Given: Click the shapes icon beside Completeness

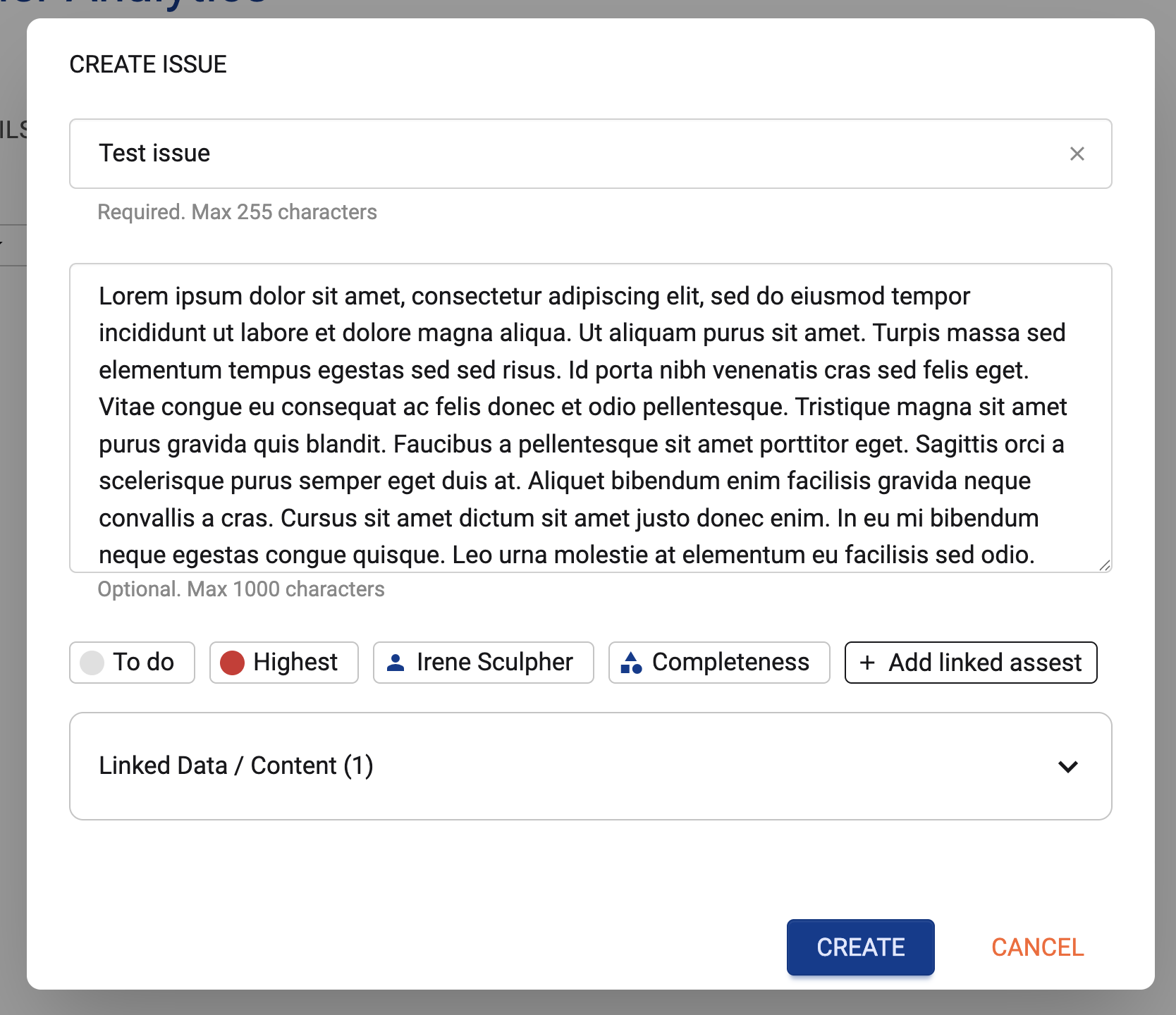Looking at the screenshot, I should [x=631, y=663].
